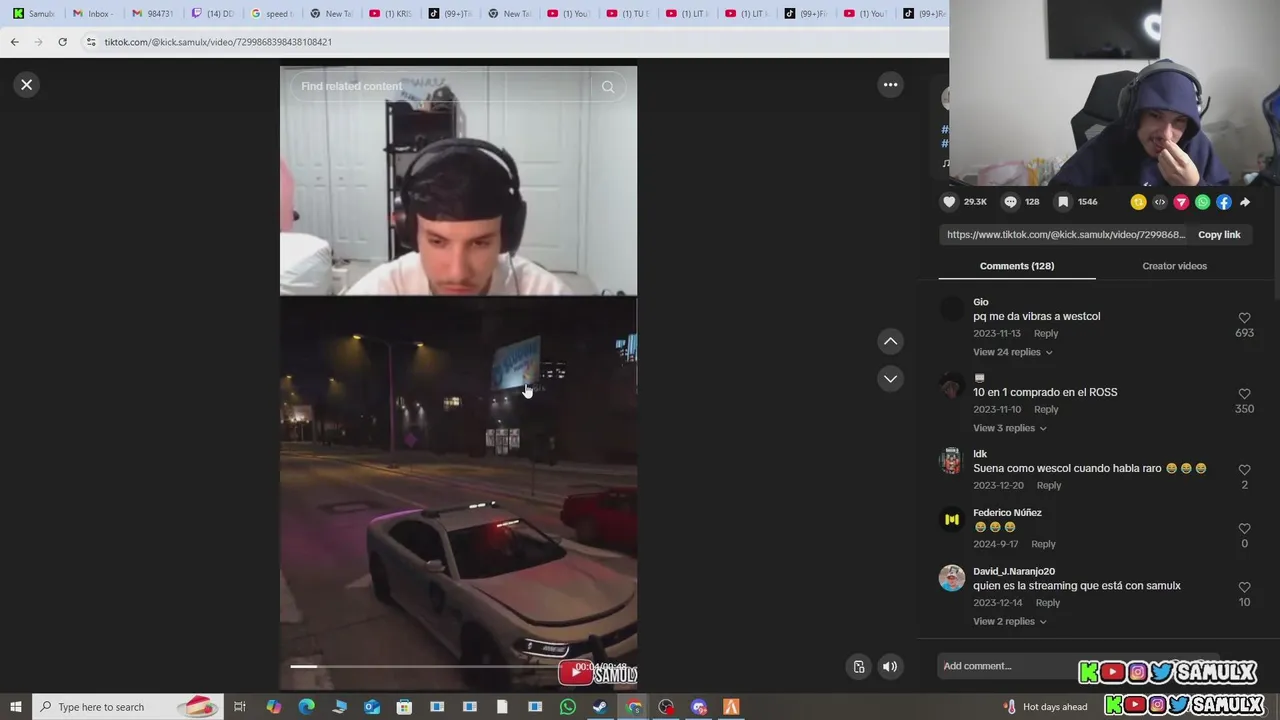The height and width of the screenshot is (720, 1280).
Task: Open Federico Núñez's profile from the username
Action: click(x=1007, y=513)
